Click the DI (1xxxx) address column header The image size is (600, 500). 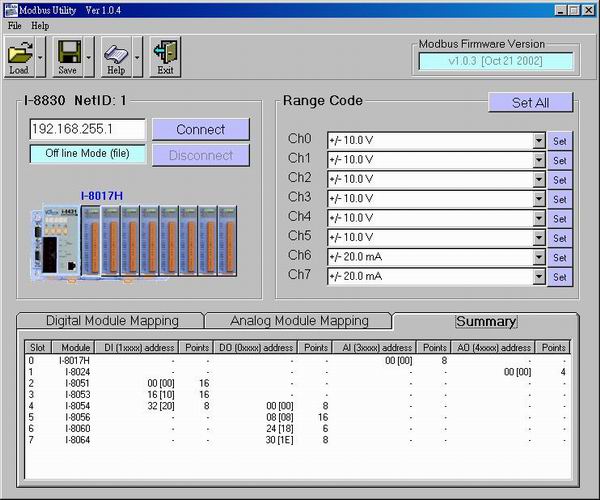(x=137, y=348)
